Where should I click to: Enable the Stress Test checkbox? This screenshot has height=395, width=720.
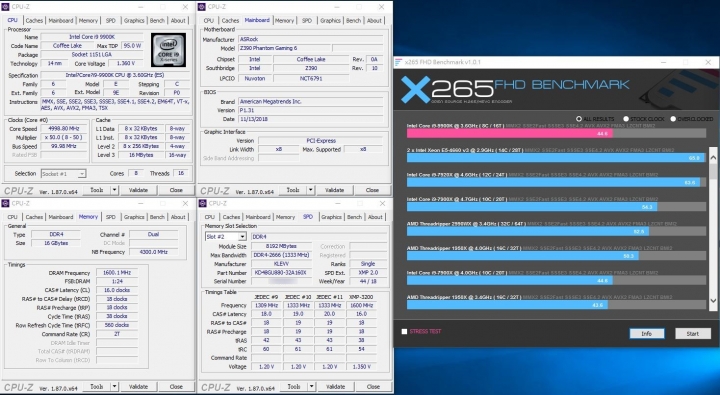(x=404, y=331)
